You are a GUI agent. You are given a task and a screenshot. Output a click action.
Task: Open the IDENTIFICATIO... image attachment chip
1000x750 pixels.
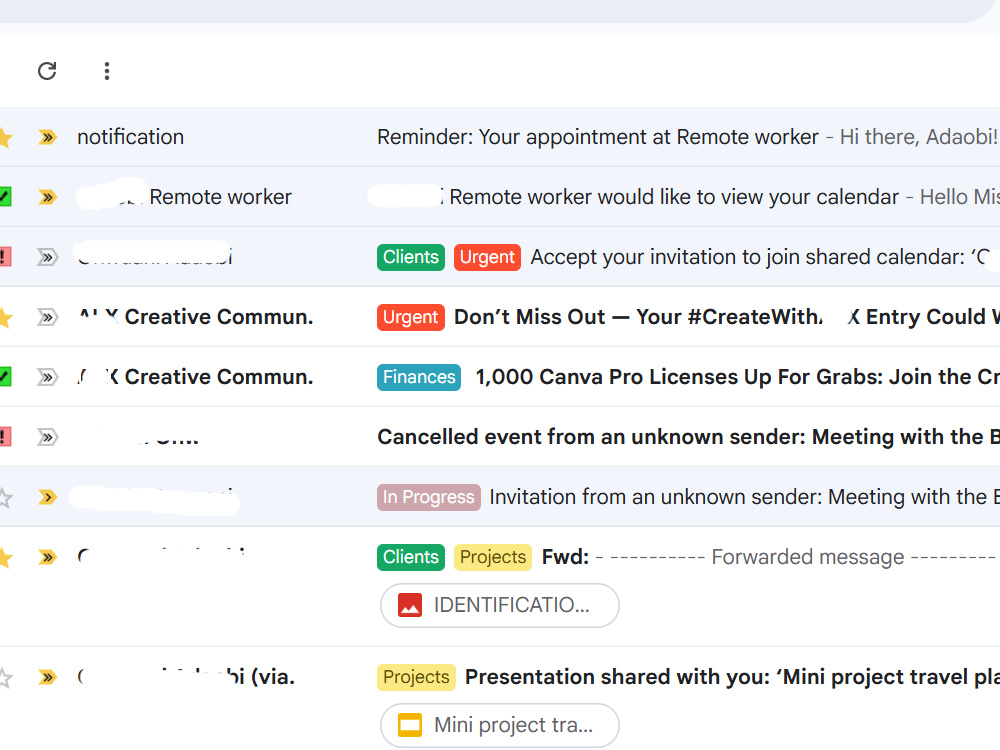pos(499,605)
